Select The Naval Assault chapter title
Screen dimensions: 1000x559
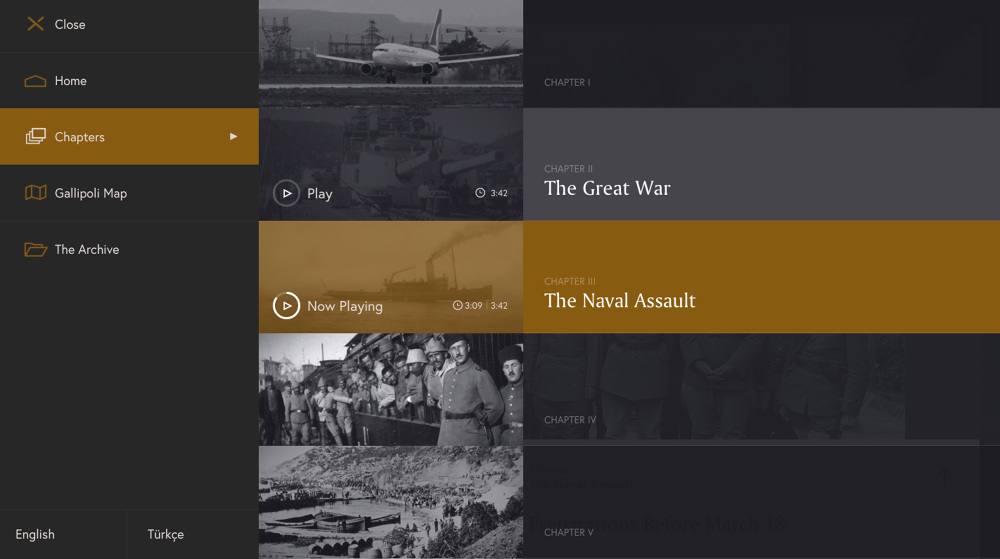pyautogui.click(x=620, y=301)
